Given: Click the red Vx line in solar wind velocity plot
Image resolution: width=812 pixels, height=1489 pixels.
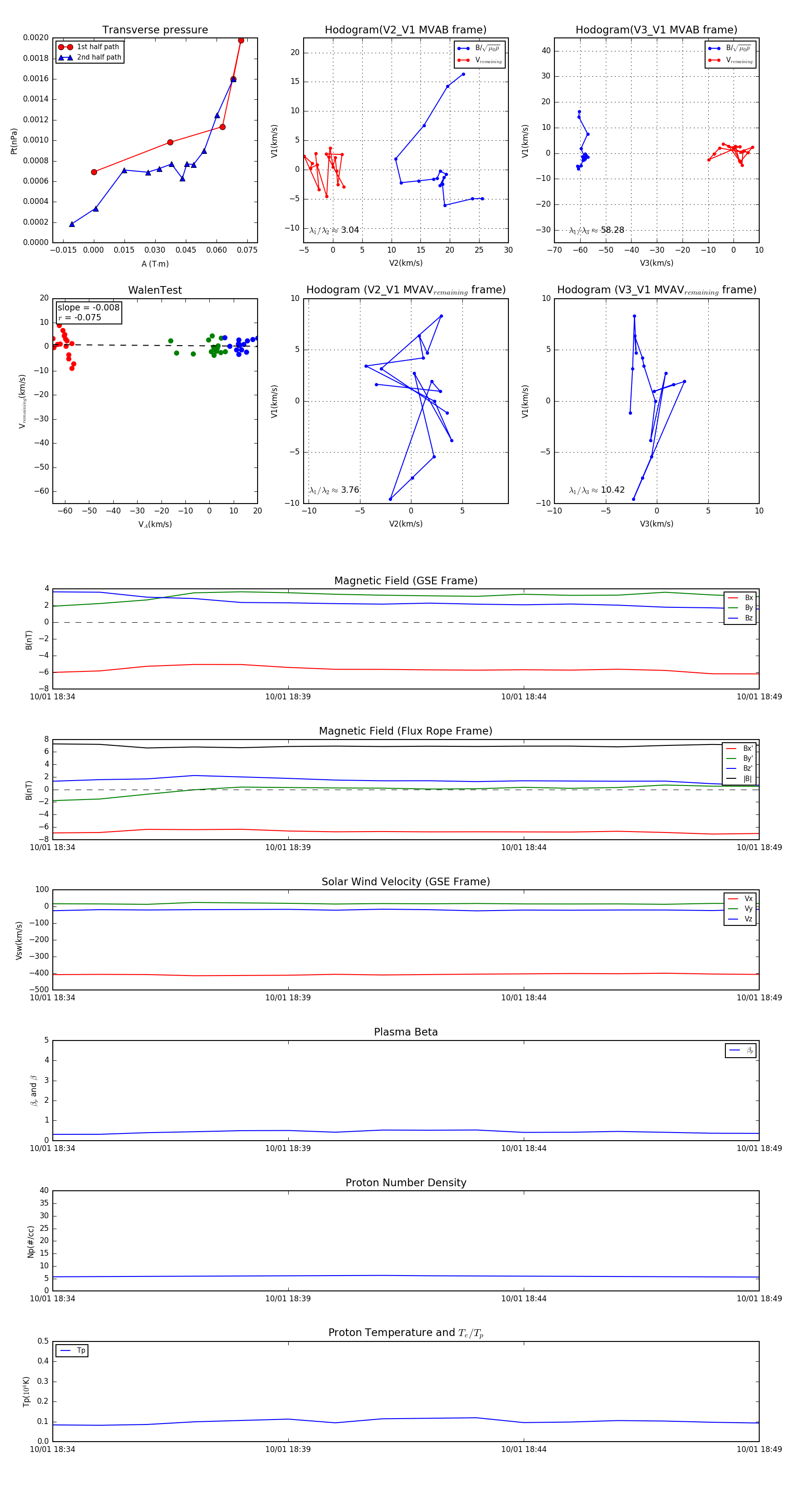Looking at the screenshot, I should [x=405, y=975].
